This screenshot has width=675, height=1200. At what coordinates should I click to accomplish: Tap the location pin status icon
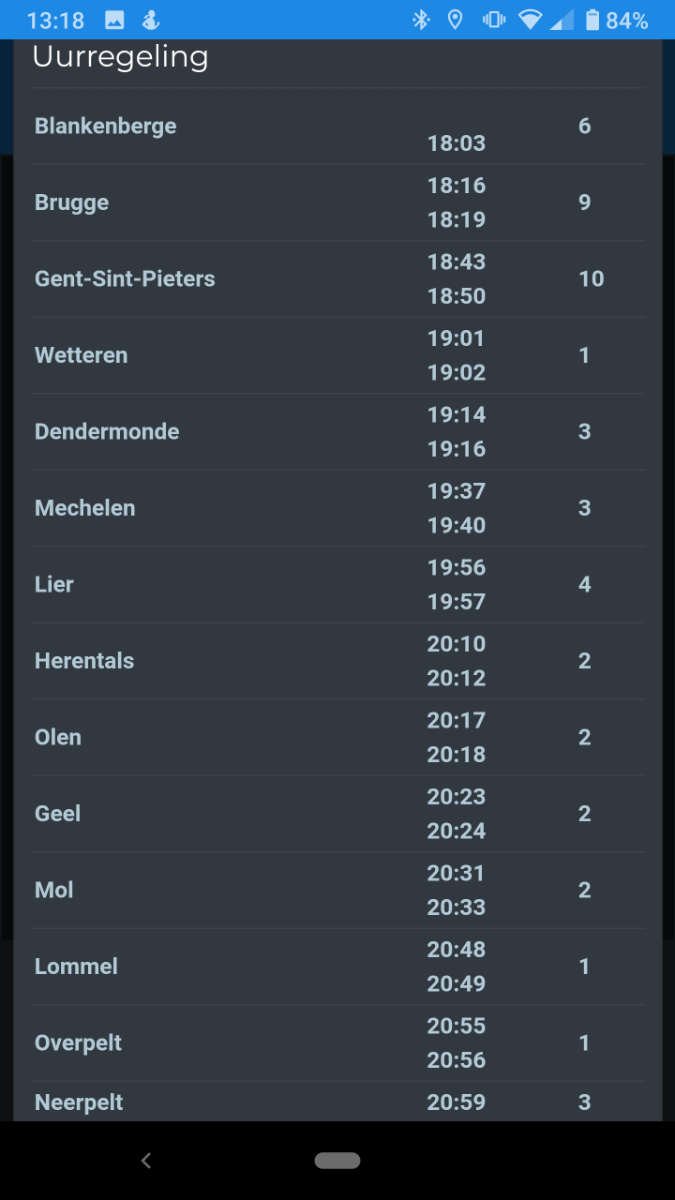coord(455,20)
